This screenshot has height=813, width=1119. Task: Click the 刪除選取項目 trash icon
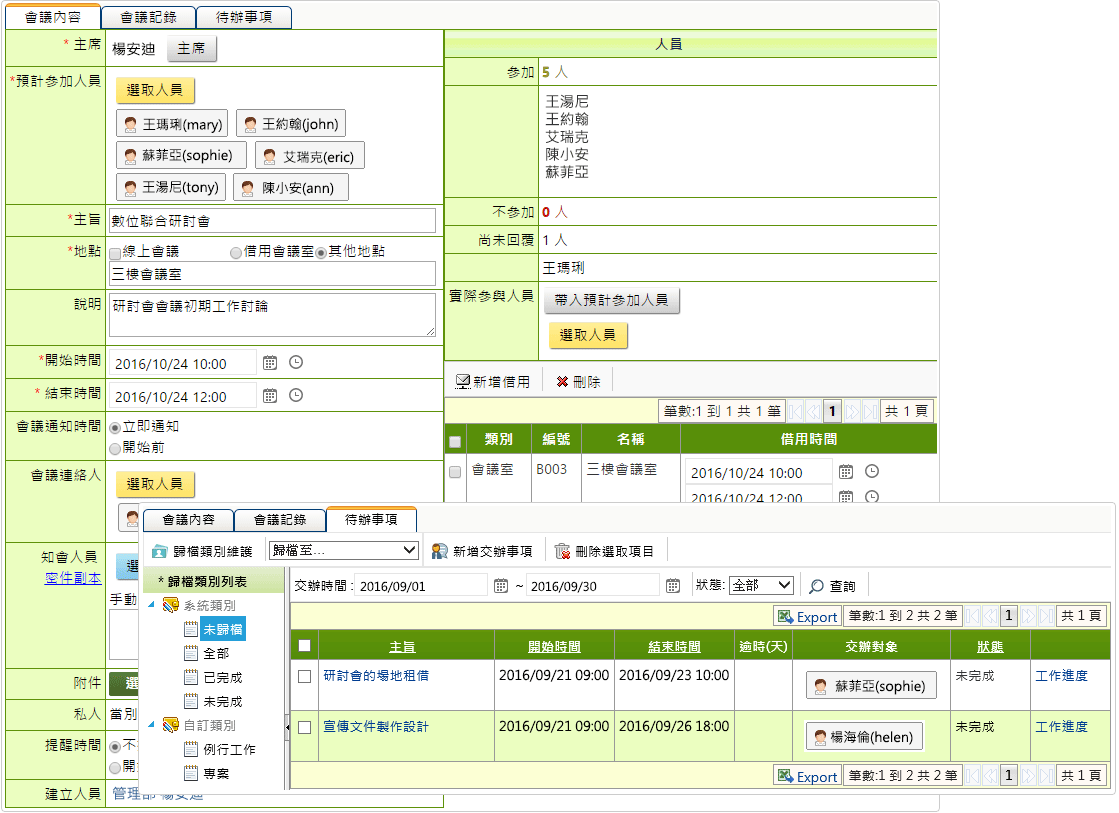tap(562, 551)
